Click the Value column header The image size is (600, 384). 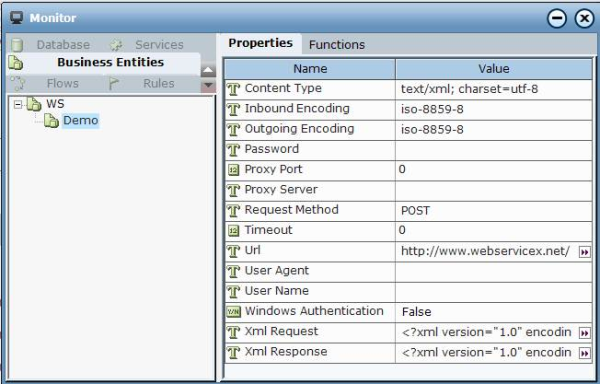pyautogui.click(x=494, y=69)
